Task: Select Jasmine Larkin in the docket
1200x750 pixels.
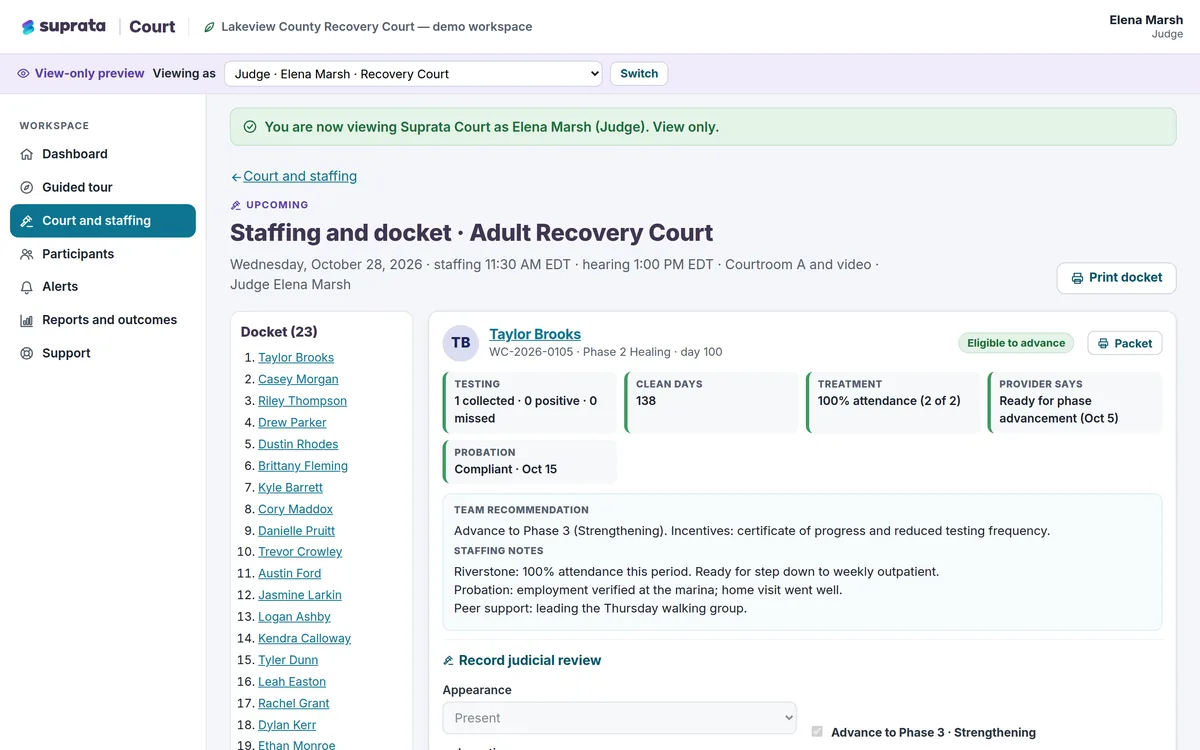Action: 300,595
